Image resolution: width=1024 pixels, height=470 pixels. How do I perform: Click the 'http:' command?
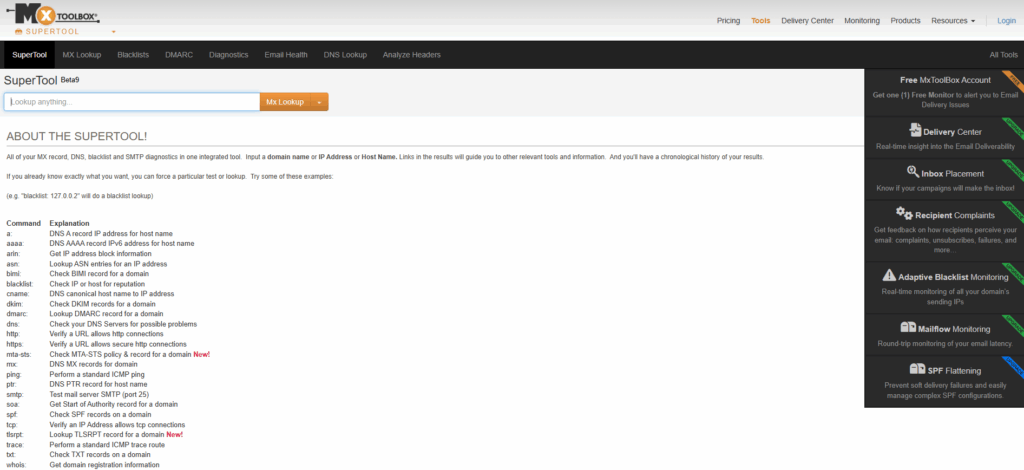(x=13, y=334)
